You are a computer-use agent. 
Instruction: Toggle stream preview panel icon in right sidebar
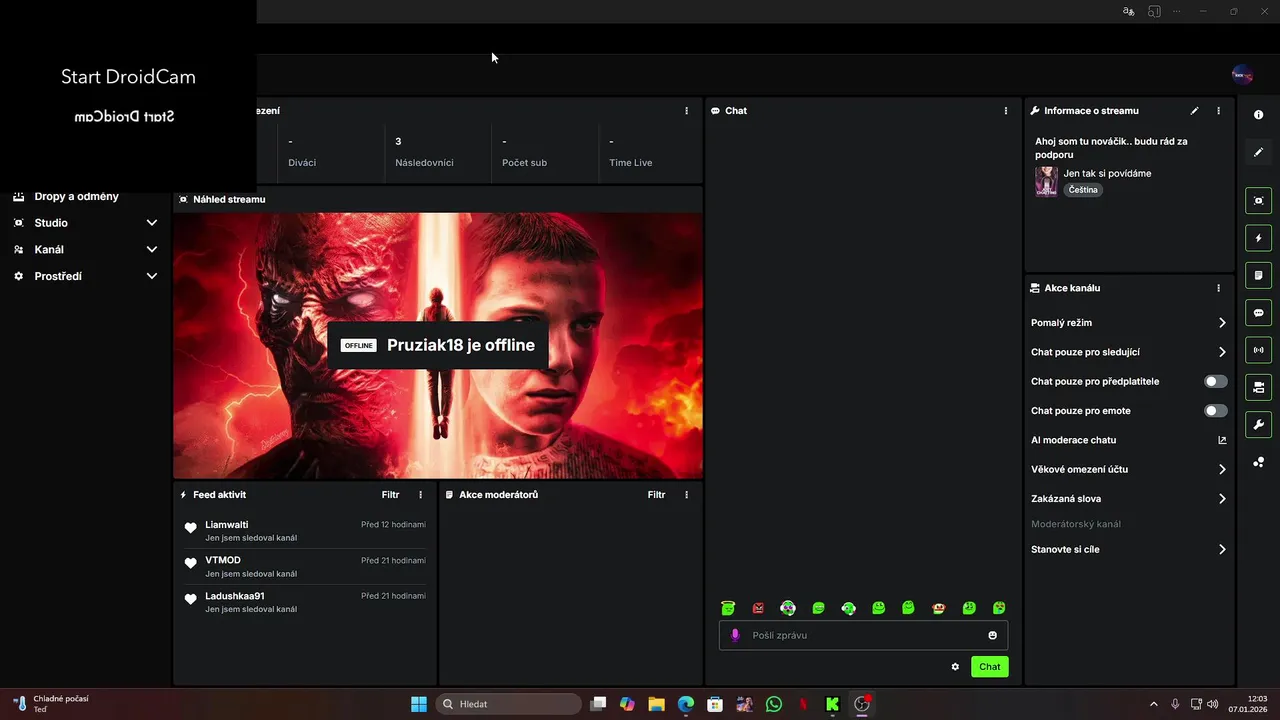point(1258,201)
